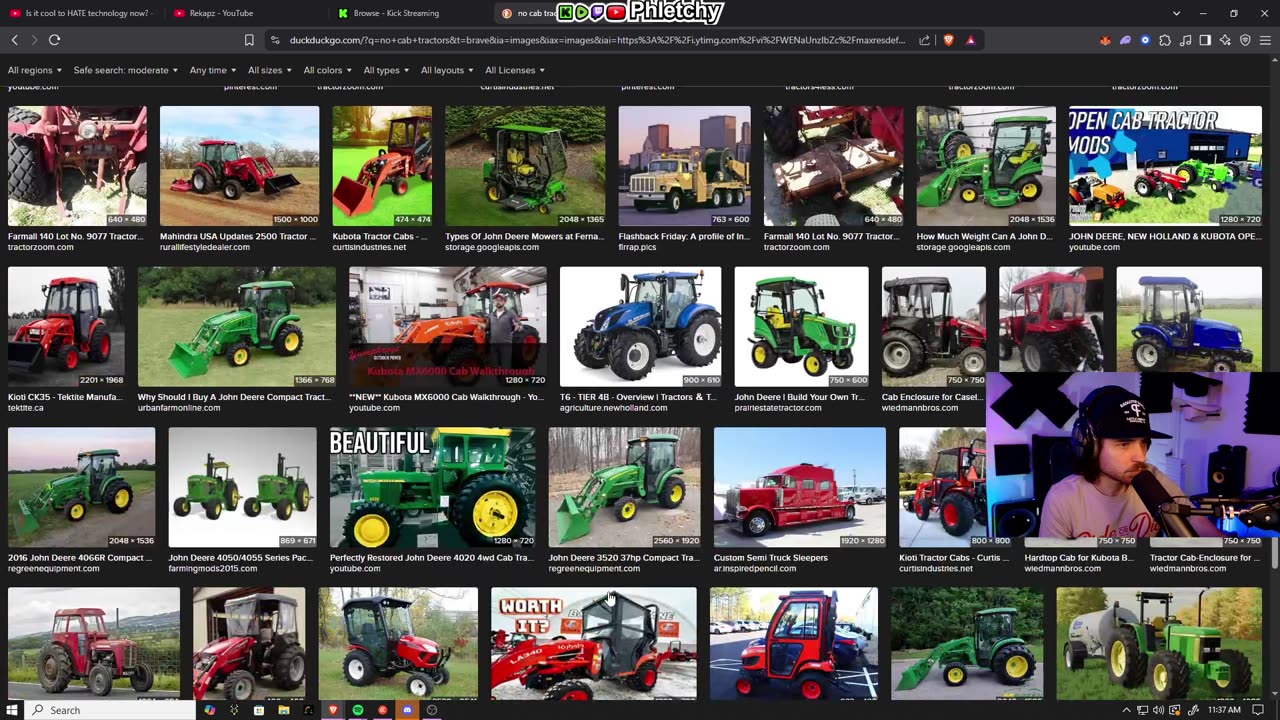Viewport: 1280px width, 720px height.
Task: Expand the Any time filter
Action: [x=214, y=70]
